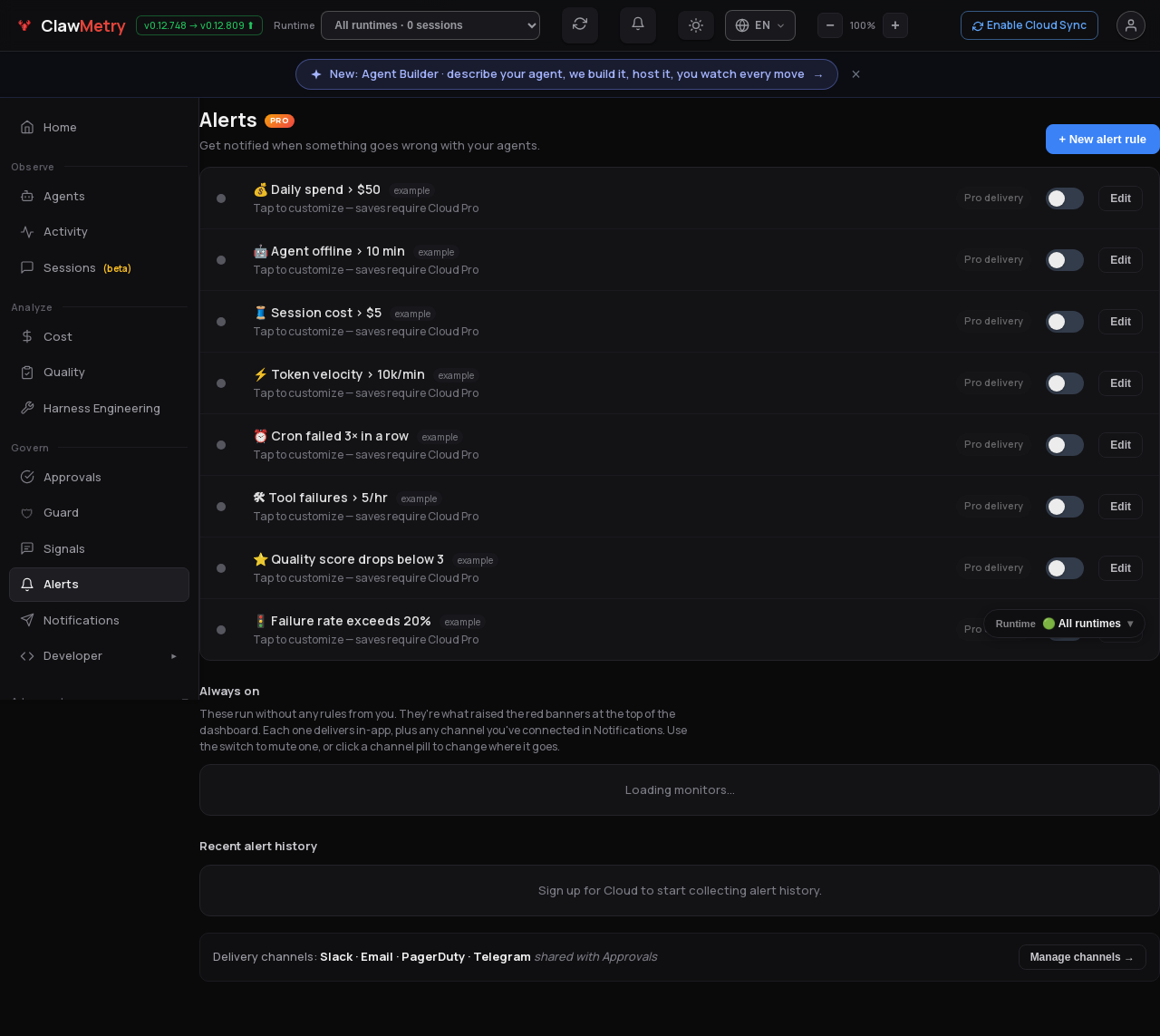Click Manage channels link button

click(1082, 957)
